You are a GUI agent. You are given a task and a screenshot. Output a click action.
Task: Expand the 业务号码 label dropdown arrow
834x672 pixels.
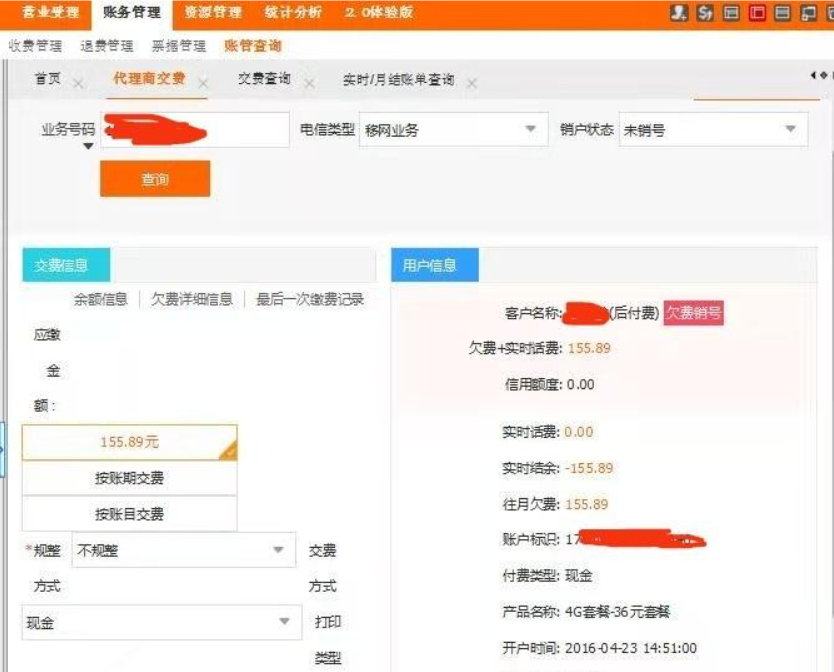88,146
